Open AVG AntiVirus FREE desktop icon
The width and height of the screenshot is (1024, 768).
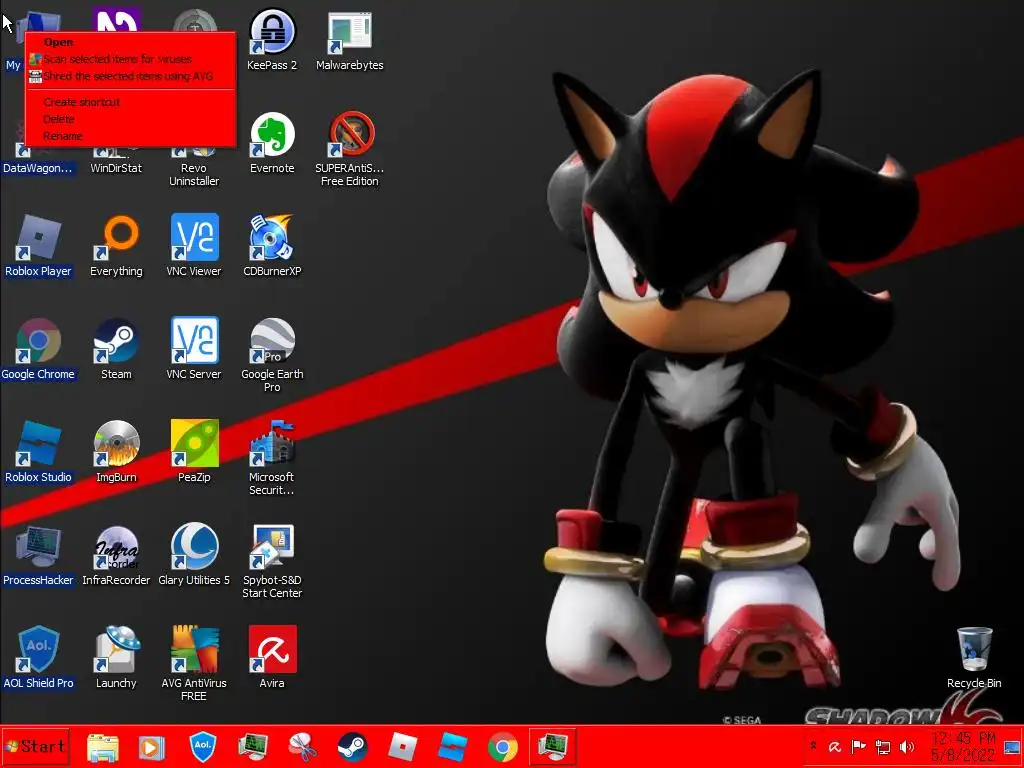pyautogui.click(x=194, y=665)
